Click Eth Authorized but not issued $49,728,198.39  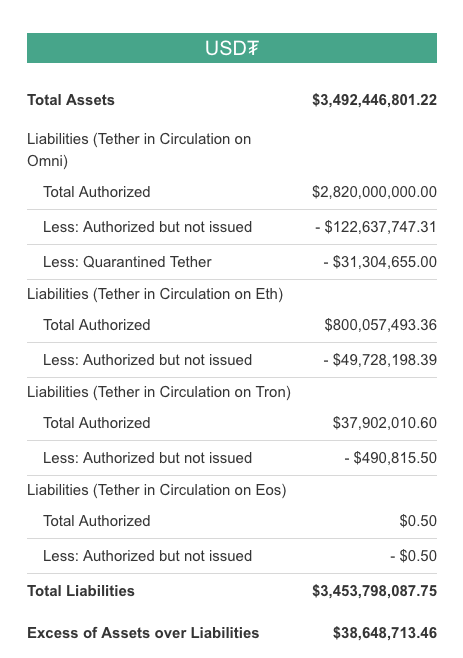pyautogui.click(x=380, y=360)
